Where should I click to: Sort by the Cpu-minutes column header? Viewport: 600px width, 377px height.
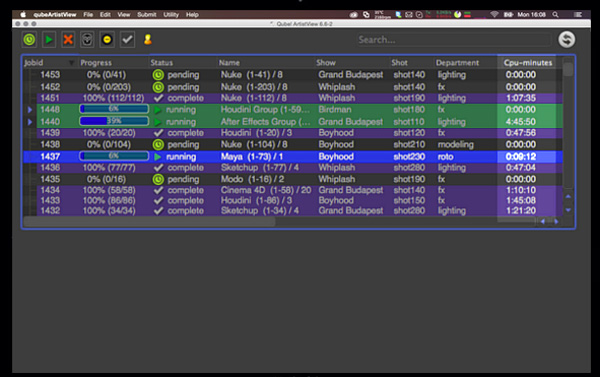point(528,63)
